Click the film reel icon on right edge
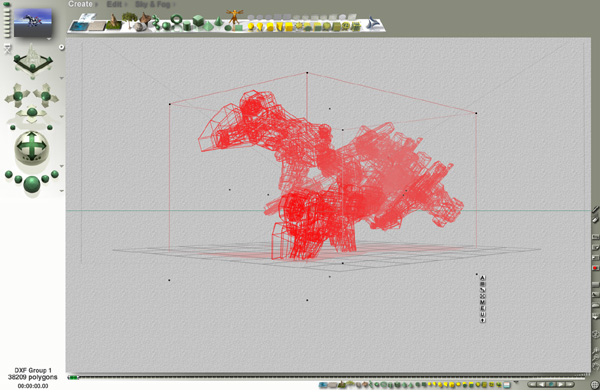The height and width of the screenshot is (390, 600). point(595,334)
